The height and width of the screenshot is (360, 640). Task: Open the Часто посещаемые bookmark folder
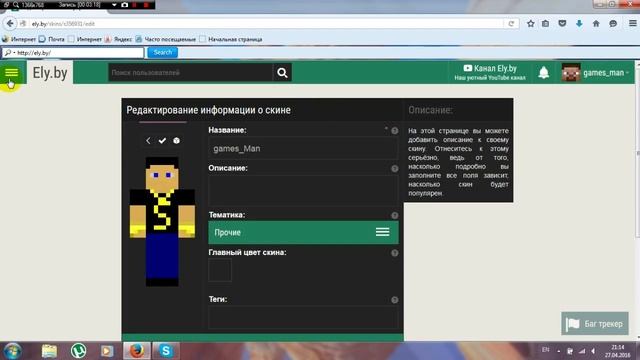coord(165,40)
